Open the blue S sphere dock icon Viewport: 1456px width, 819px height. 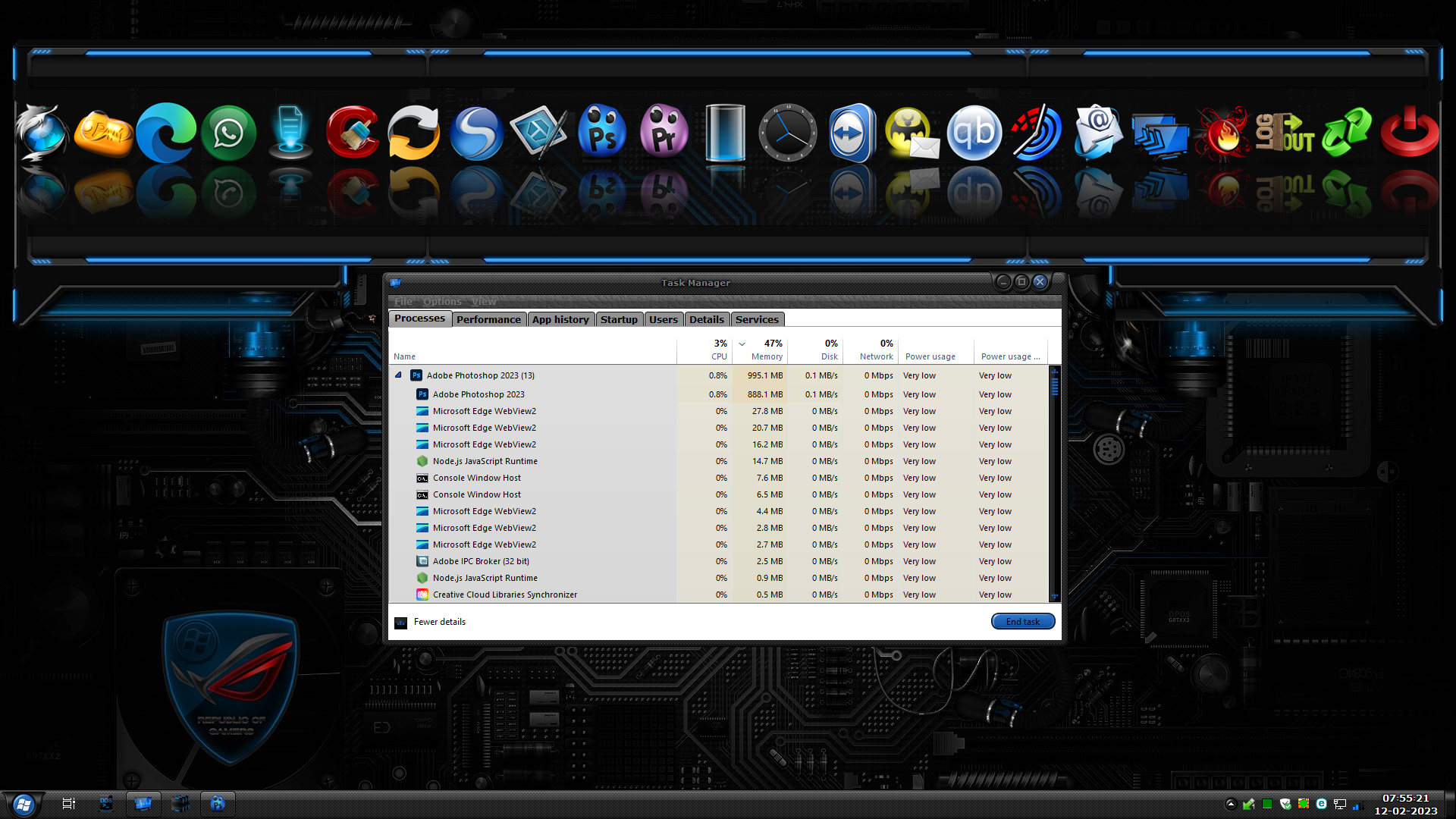pos(476,133)
